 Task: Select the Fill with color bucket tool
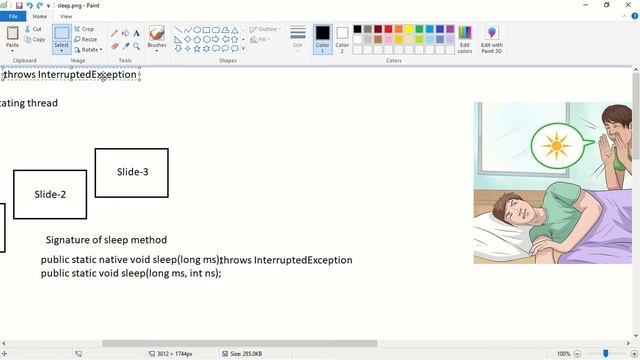(125, 33)
